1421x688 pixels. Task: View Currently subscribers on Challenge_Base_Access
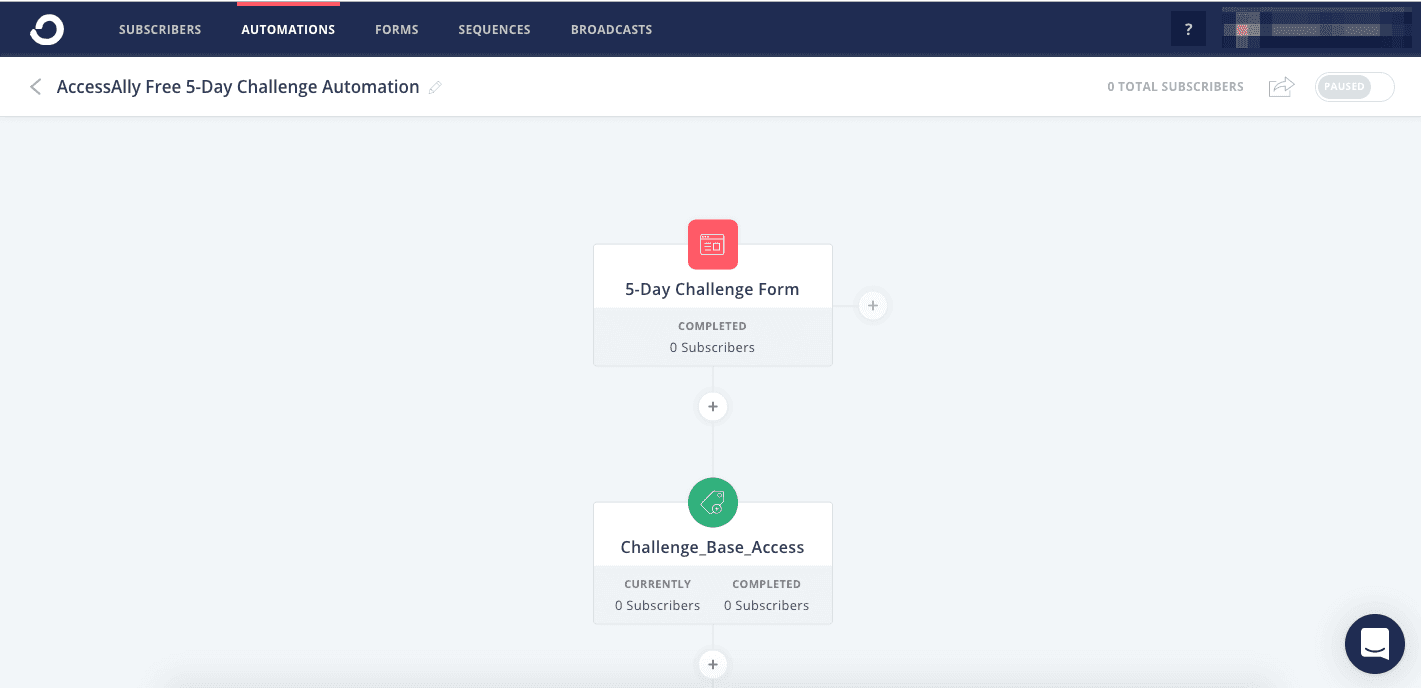pyautogui.click(x=657, y=595)
